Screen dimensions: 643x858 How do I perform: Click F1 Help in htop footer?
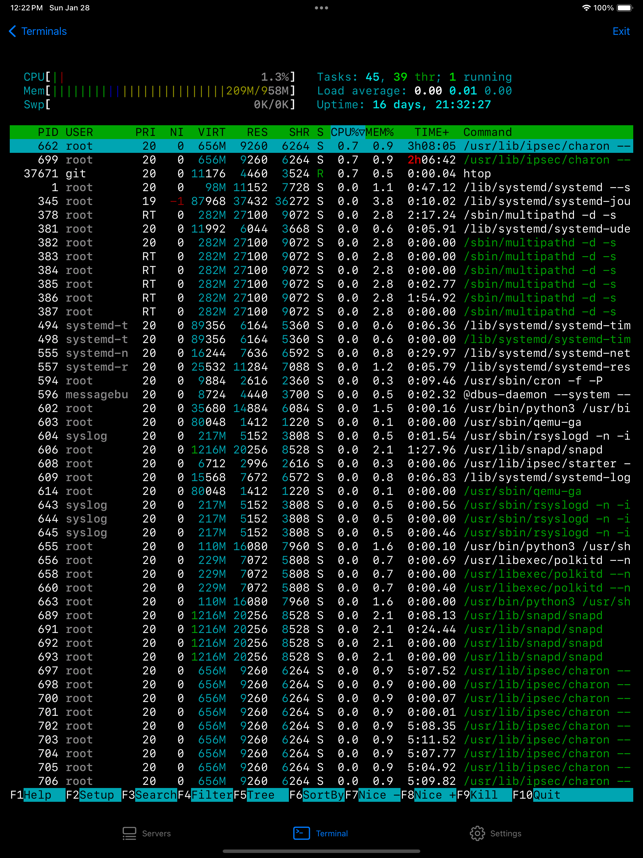[x=38, y=795]
